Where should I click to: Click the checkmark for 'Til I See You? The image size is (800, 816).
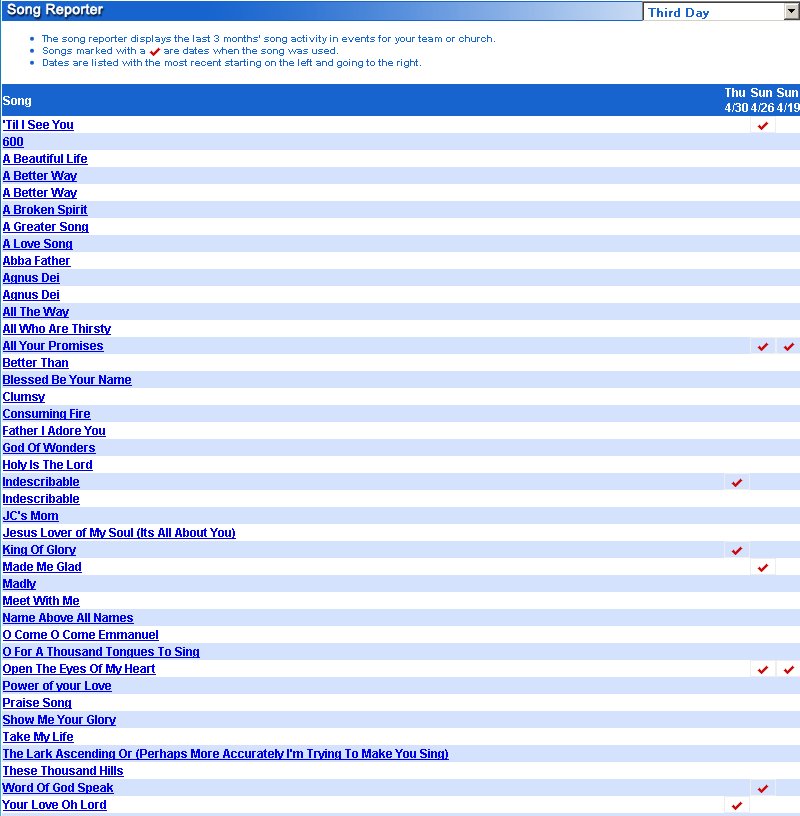[763, 126]
